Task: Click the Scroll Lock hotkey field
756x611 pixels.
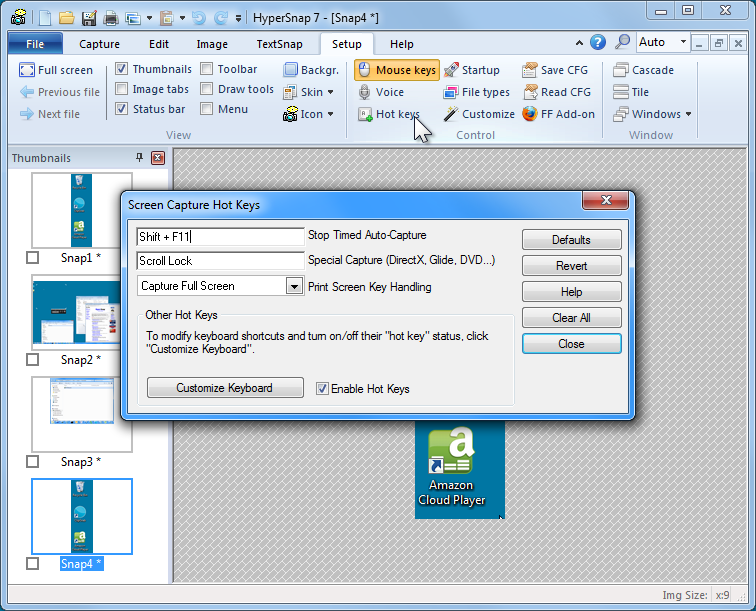Action: (220, 261)
